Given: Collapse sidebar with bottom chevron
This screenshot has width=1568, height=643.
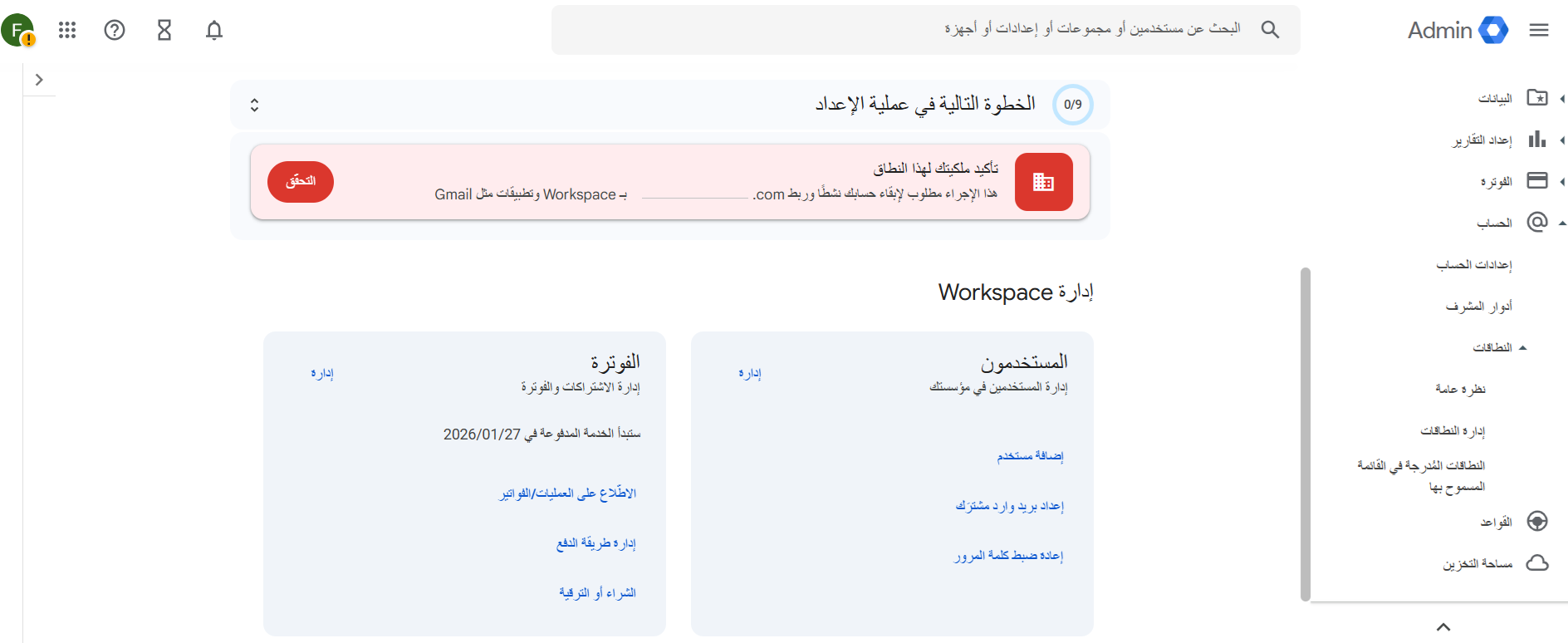Looking at the screenshot, I should 1443,627.
